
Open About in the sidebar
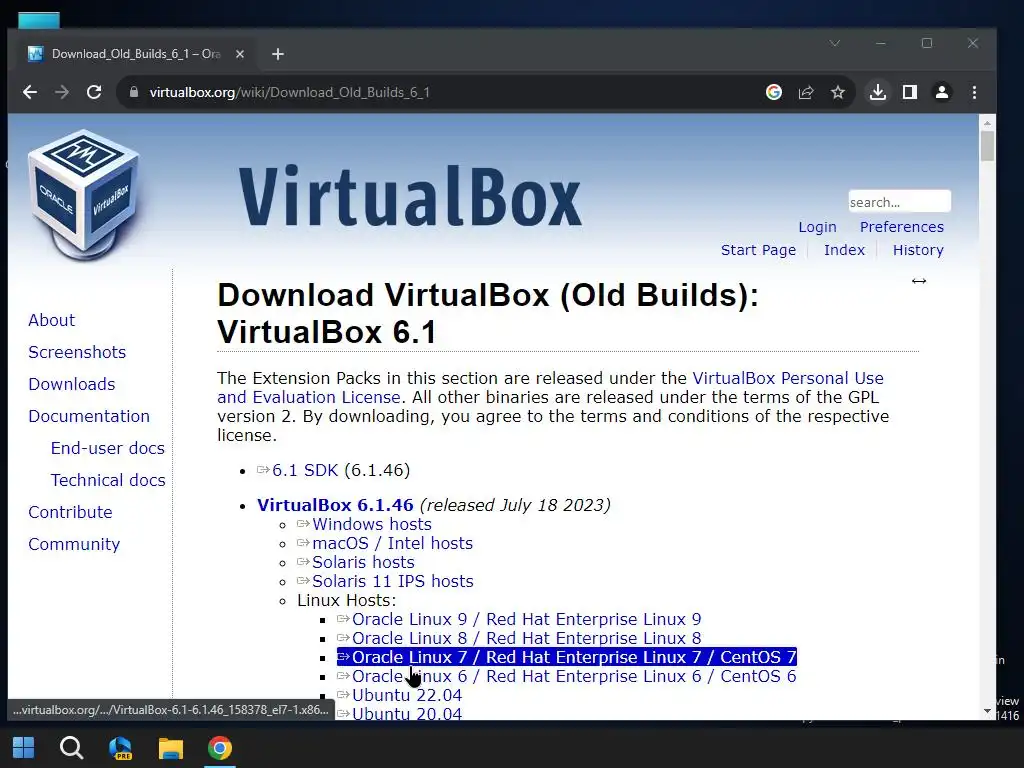click(x=52, y=320)
